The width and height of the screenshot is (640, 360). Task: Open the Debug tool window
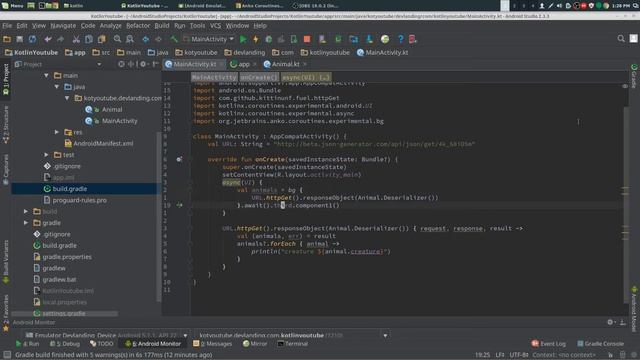click(x=64, y=344)
